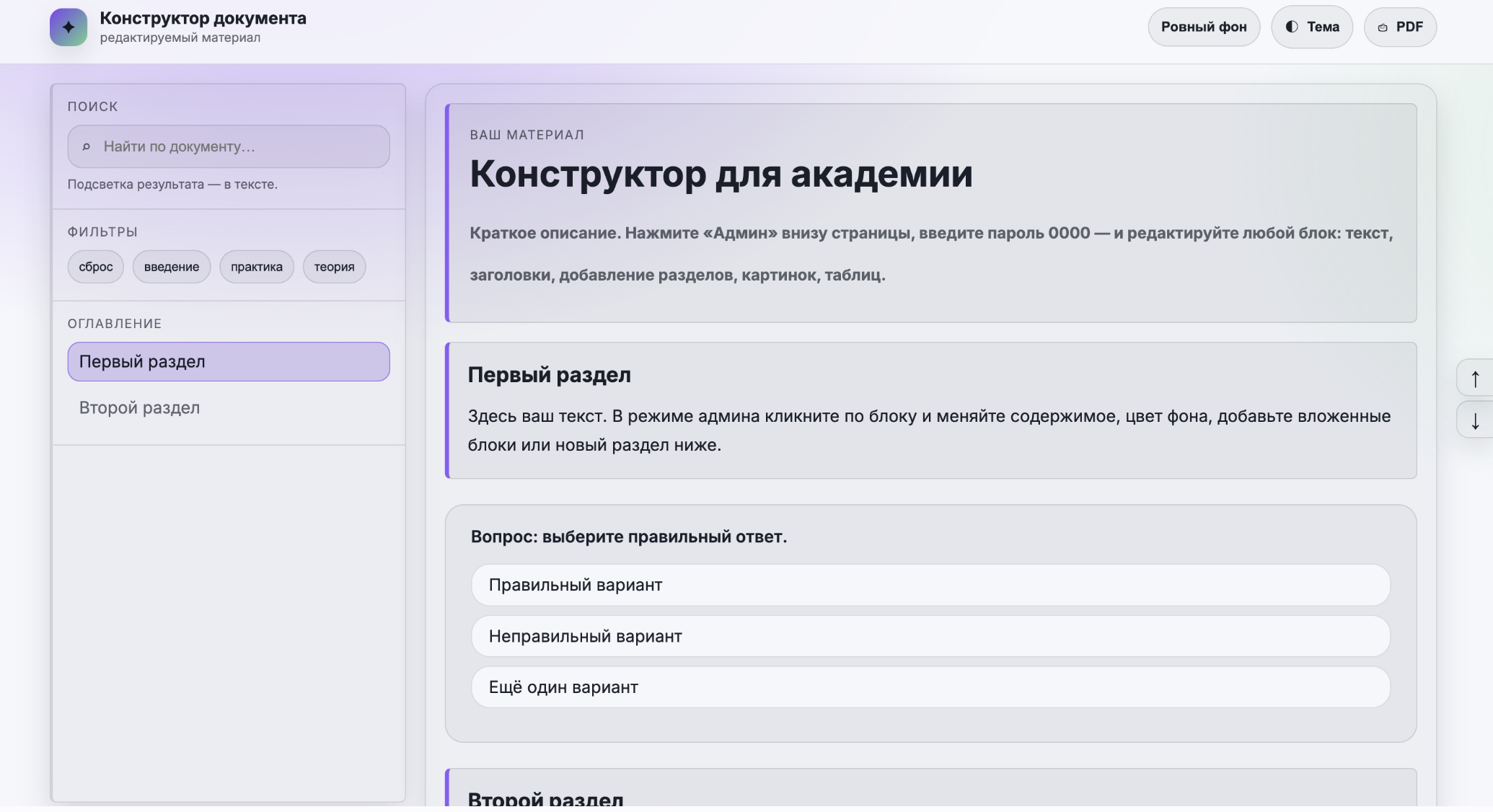Click the «Первый раздел» section heading block
This screenshot has width=1493, height=812.
(549, 375)
